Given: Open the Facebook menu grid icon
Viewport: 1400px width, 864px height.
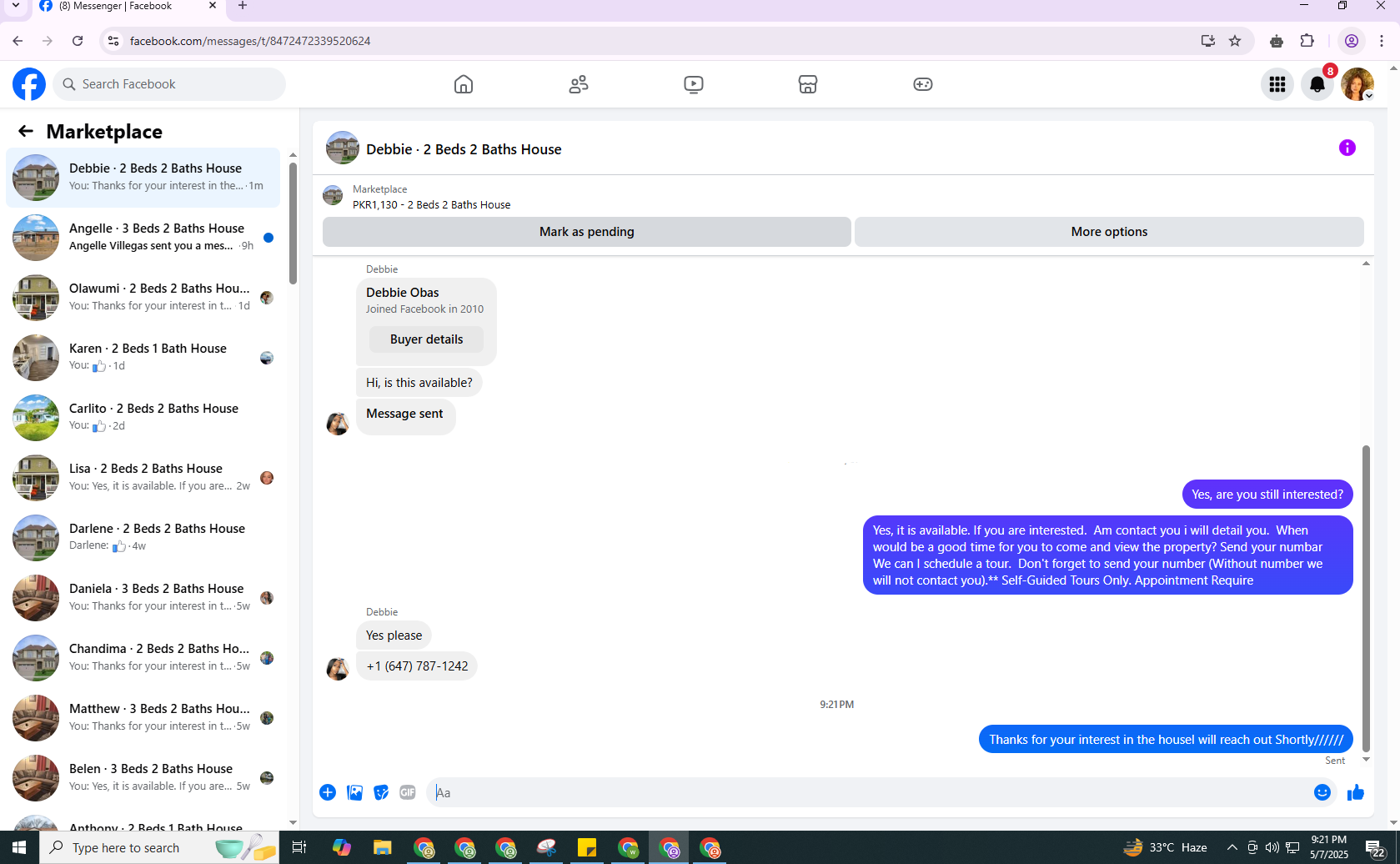Looking at the screenshot, I should pos(1277,84).
